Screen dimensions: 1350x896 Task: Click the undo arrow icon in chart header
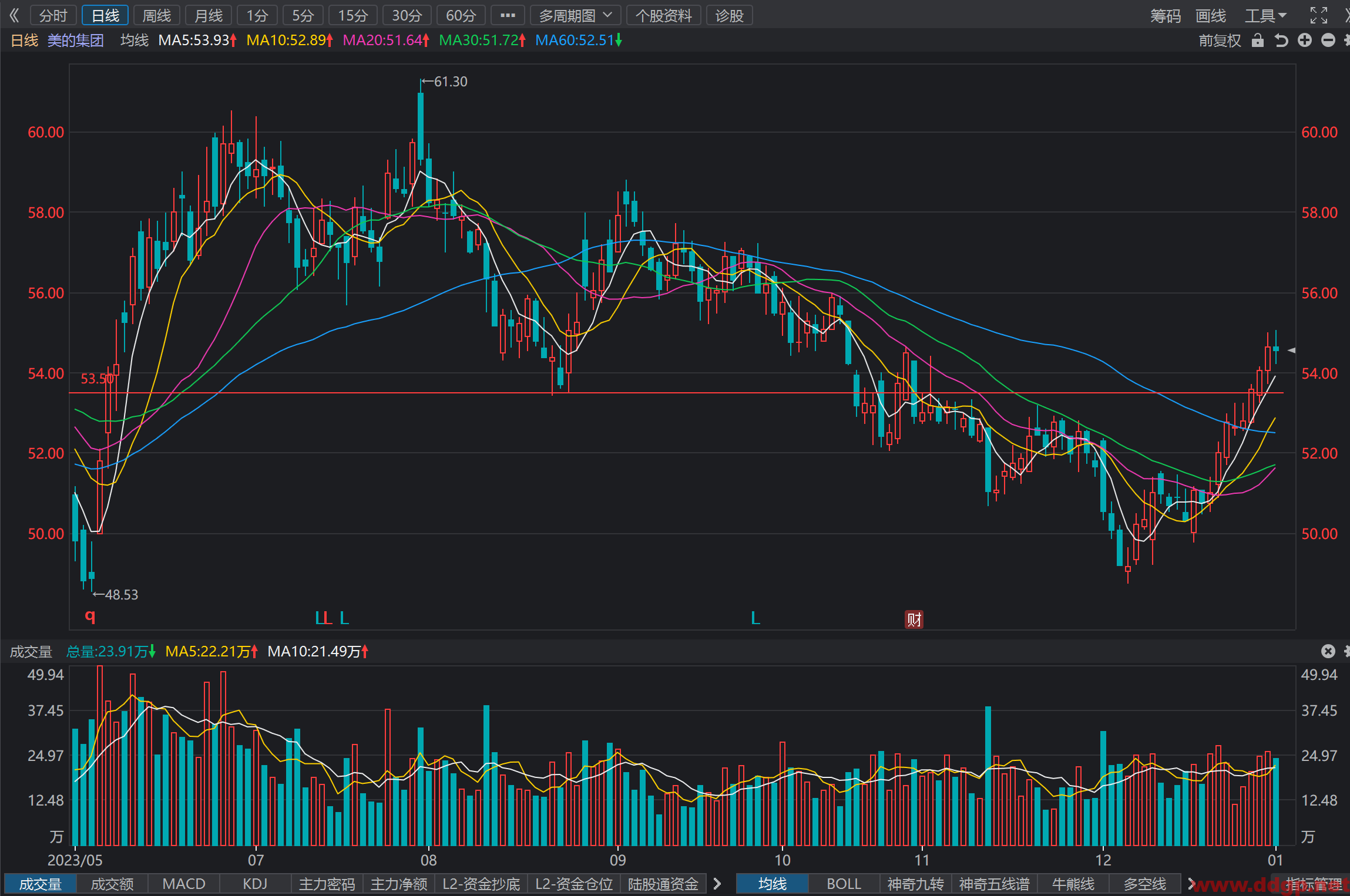click(x=1281, y=40)
